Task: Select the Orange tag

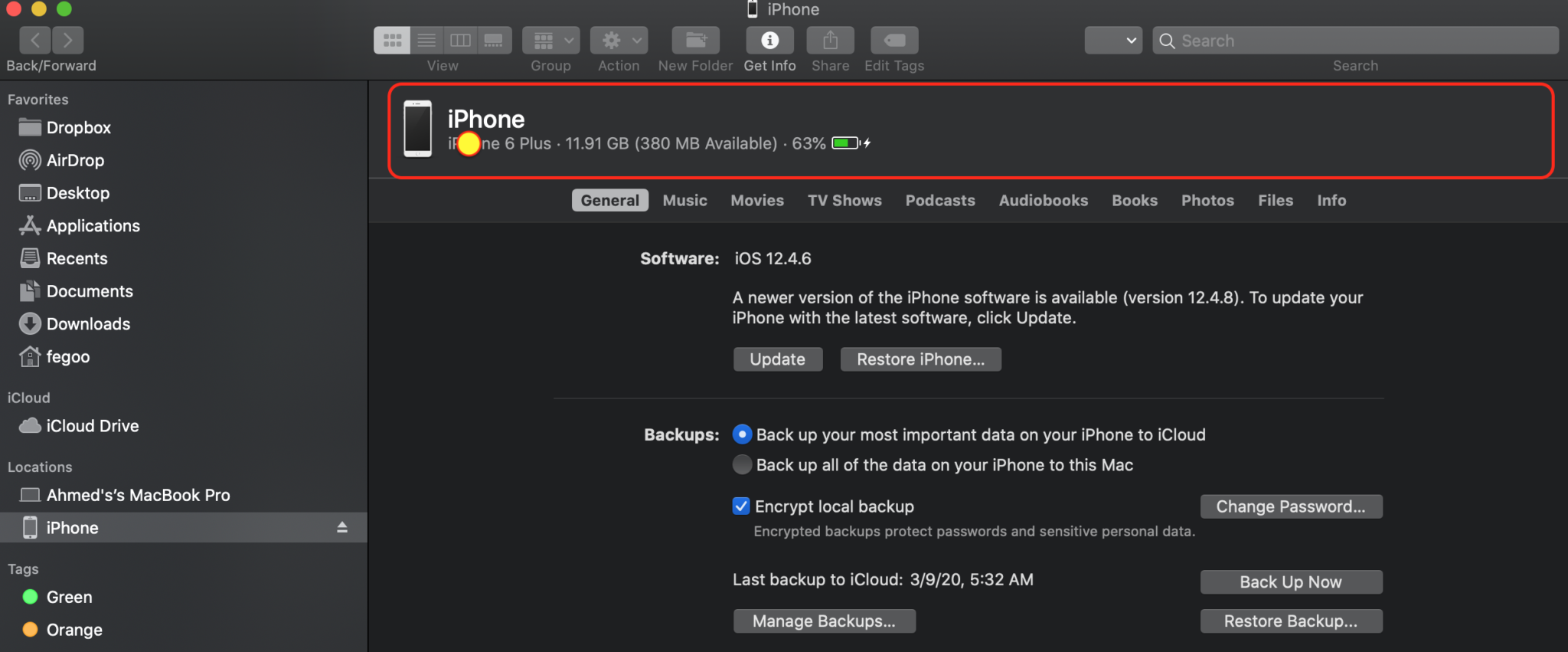Action: coord(73,630)
